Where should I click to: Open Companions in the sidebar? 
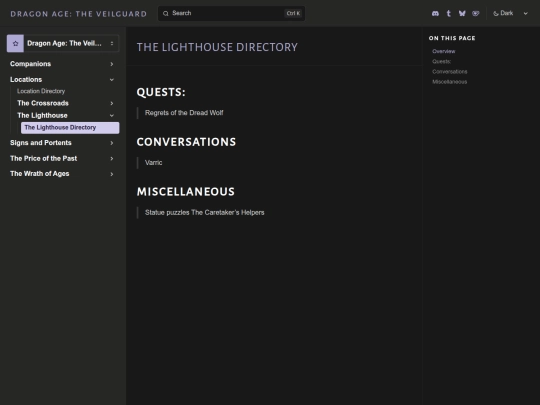pos(30,64)
